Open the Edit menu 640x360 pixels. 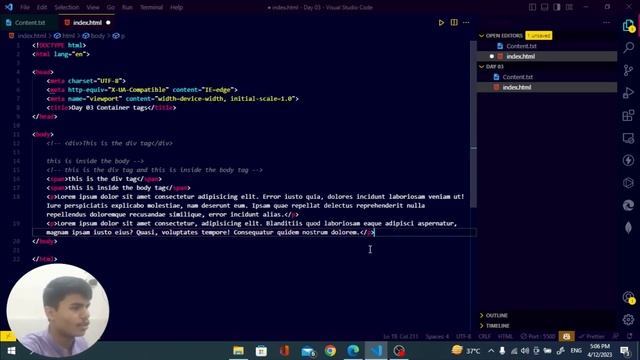tap(42, 7)
